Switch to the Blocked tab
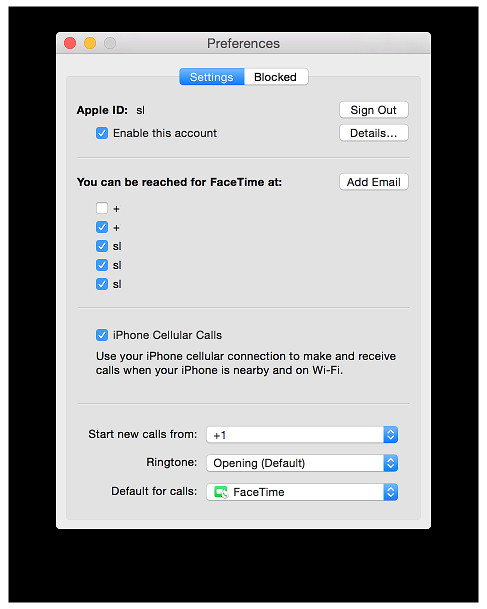 276,77
